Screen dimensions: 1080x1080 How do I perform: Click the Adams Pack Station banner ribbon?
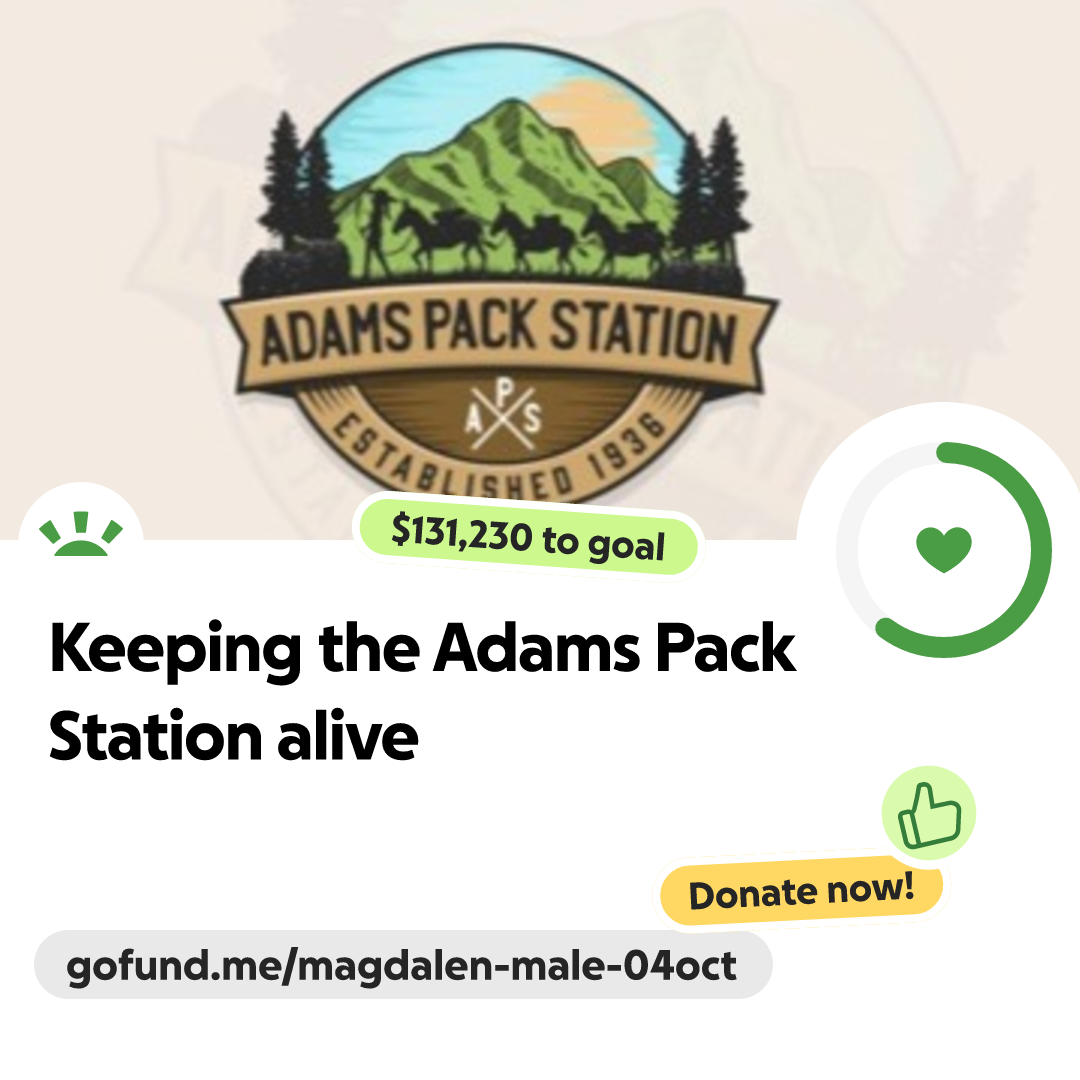point(499,335)
